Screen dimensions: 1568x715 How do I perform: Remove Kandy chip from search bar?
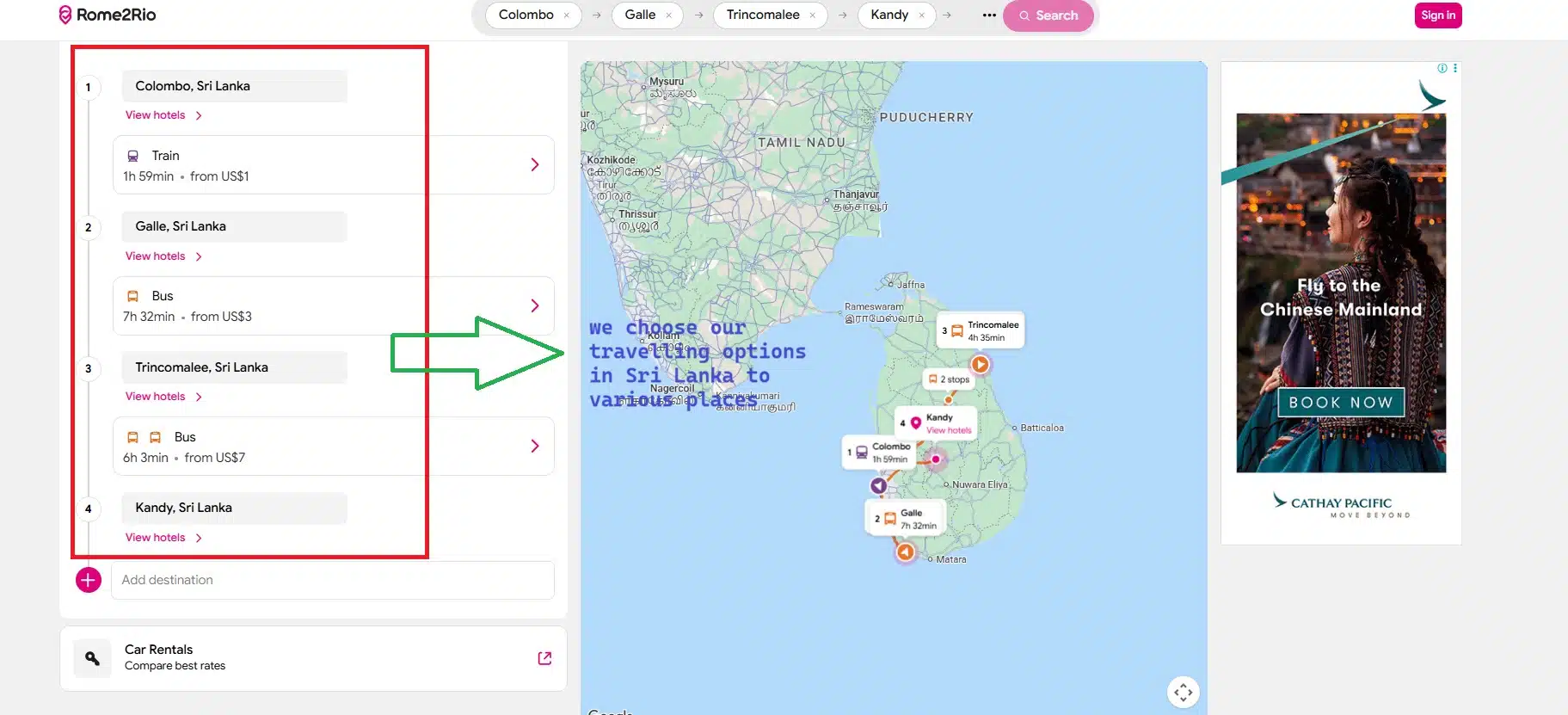point(921,15)
